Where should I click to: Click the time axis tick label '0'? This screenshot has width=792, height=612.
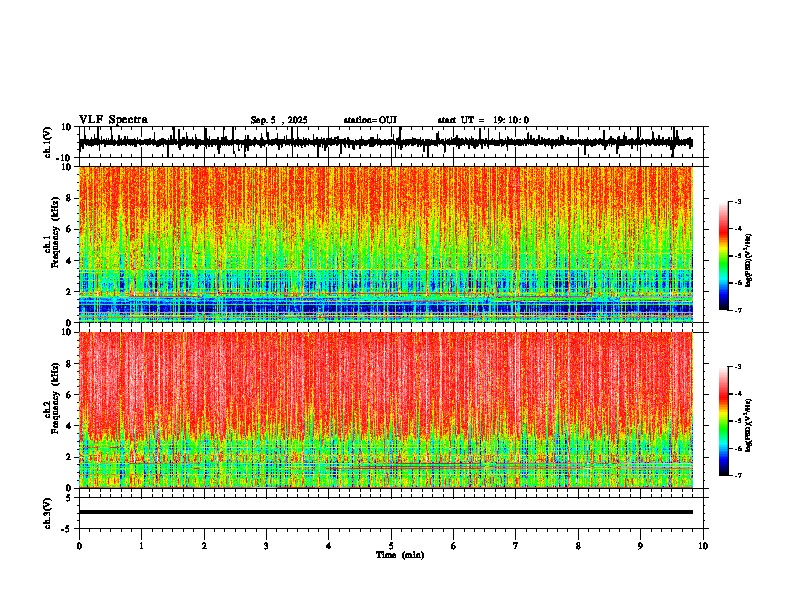(x=79, y=546)
